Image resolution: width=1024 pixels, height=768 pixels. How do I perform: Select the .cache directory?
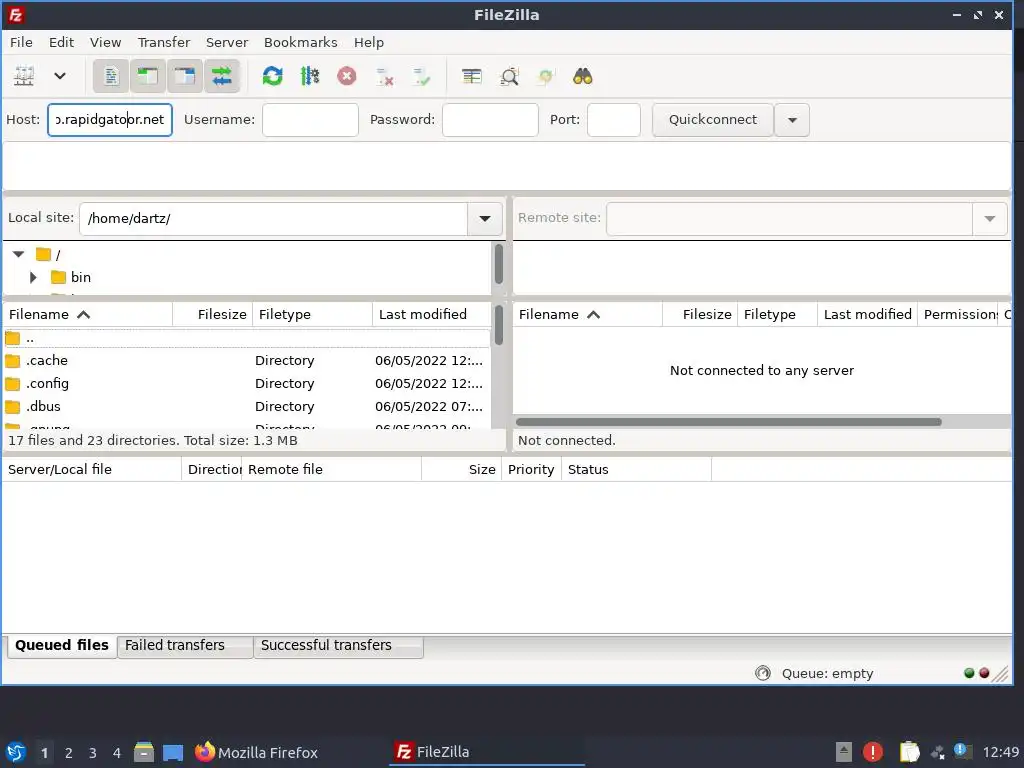247,360
